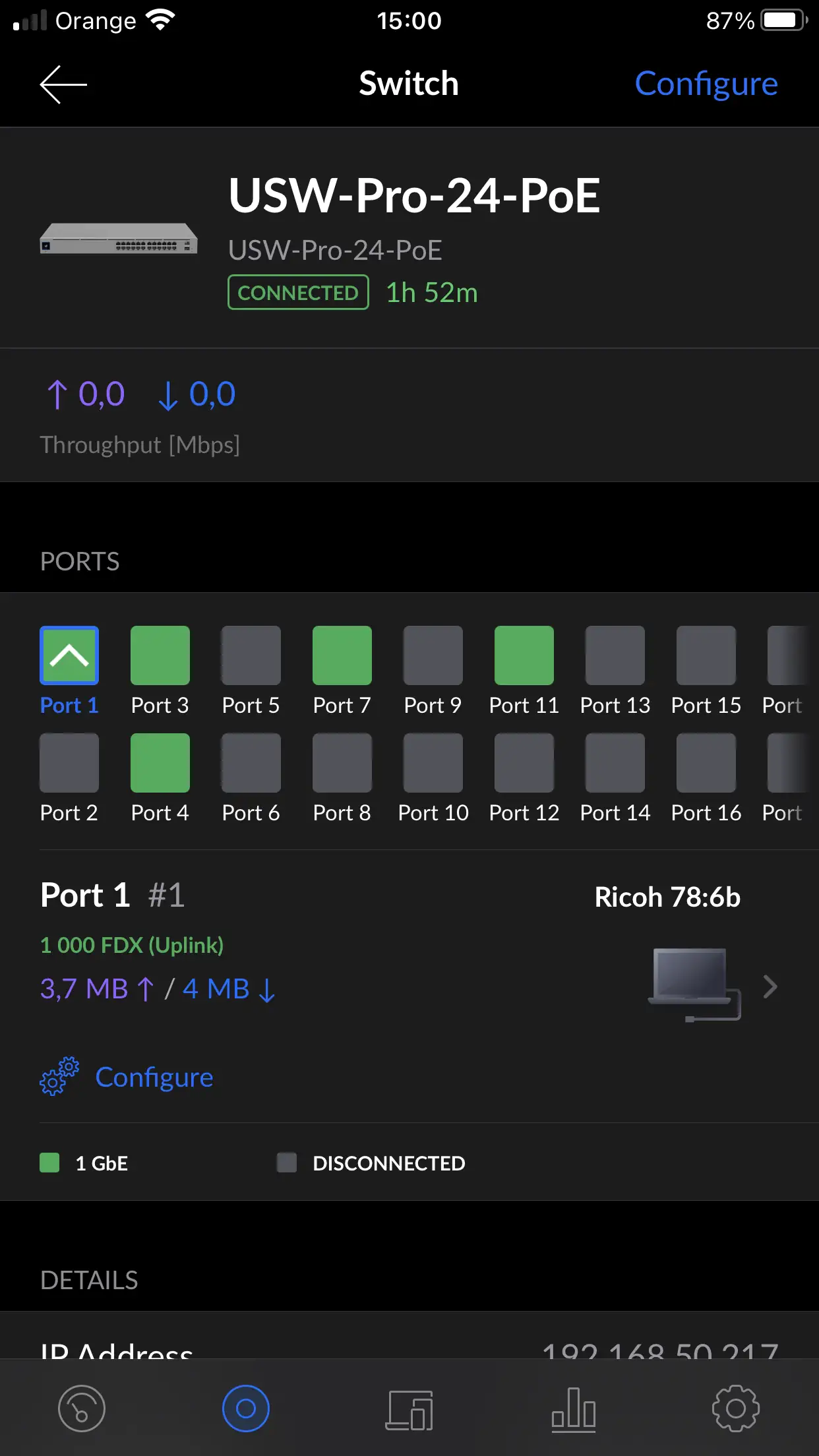Collapse the selected Port 1 details

69,655
